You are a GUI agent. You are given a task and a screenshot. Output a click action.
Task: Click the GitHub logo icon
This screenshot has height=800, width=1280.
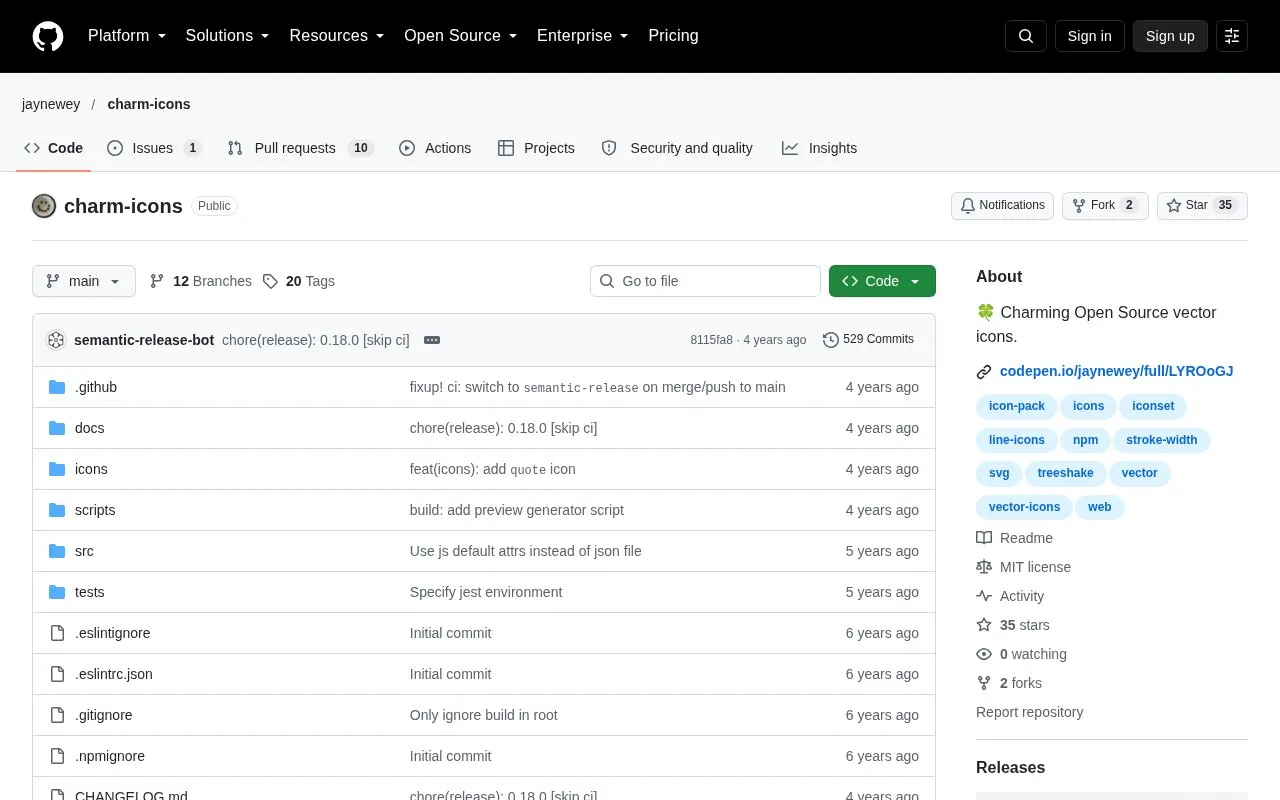(48, 36)
